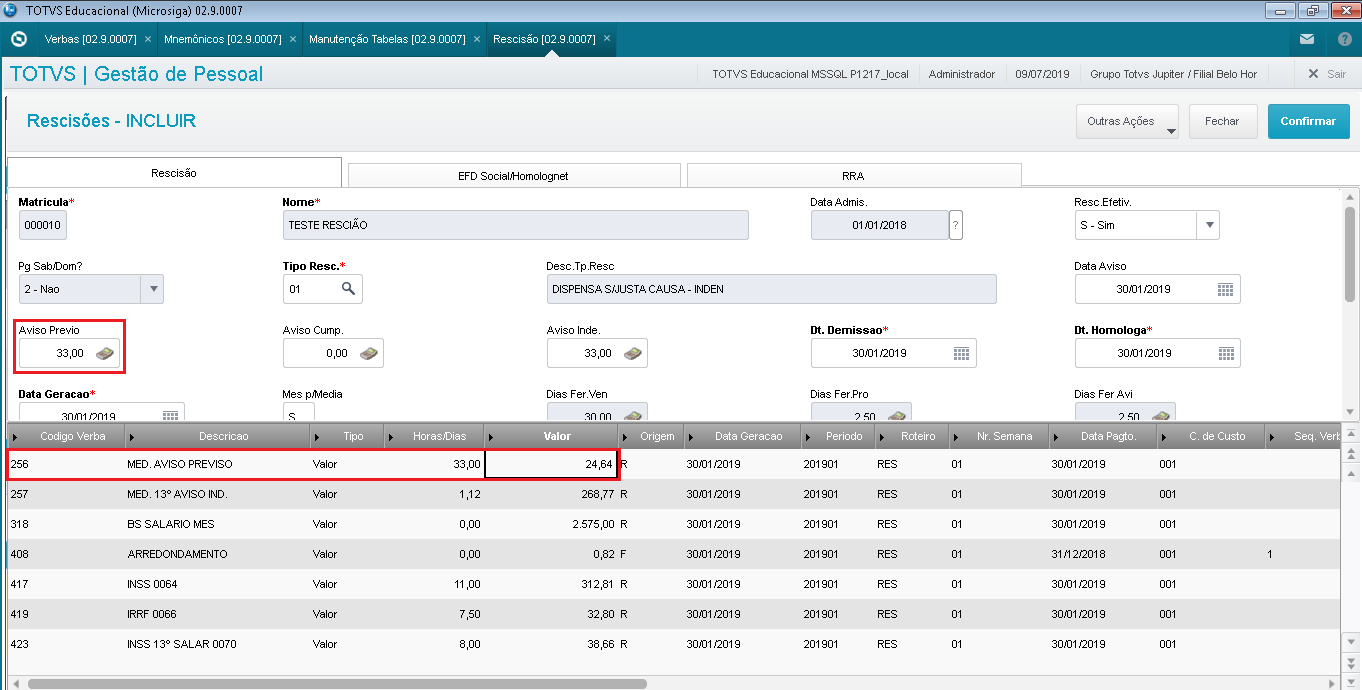
Task: Open the Dt. Homologa calendar icon
Action: 1225,353
